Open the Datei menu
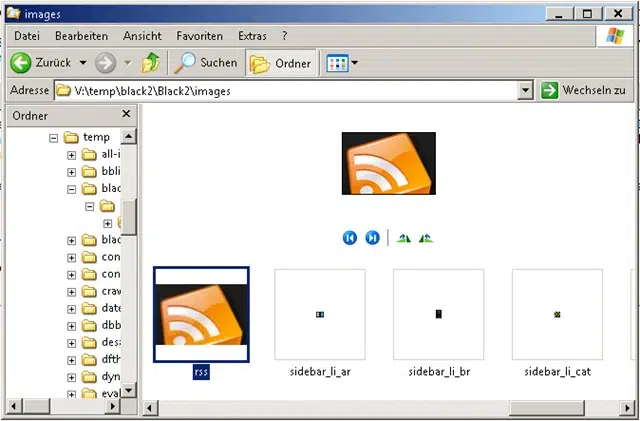Viewport: 640px width, 421px height. coord(27,36)
